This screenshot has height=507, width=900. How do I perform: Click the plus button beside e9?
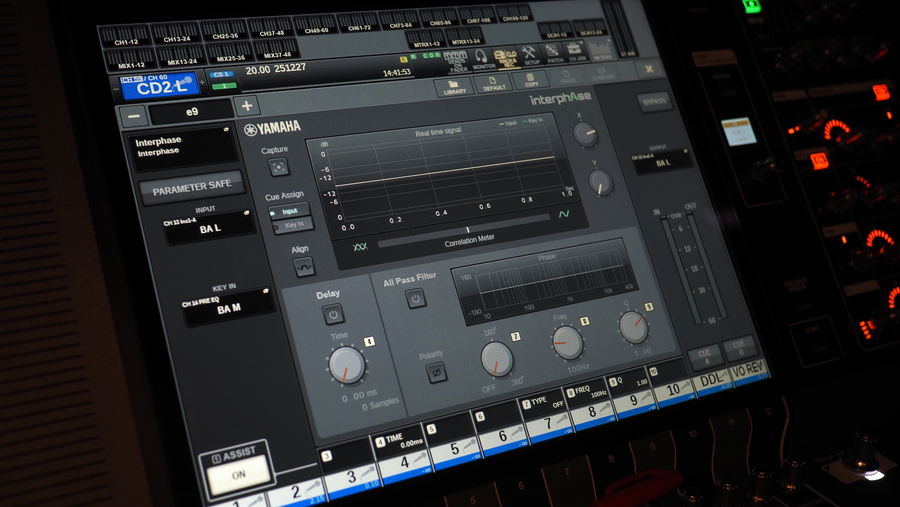point(248,105)
